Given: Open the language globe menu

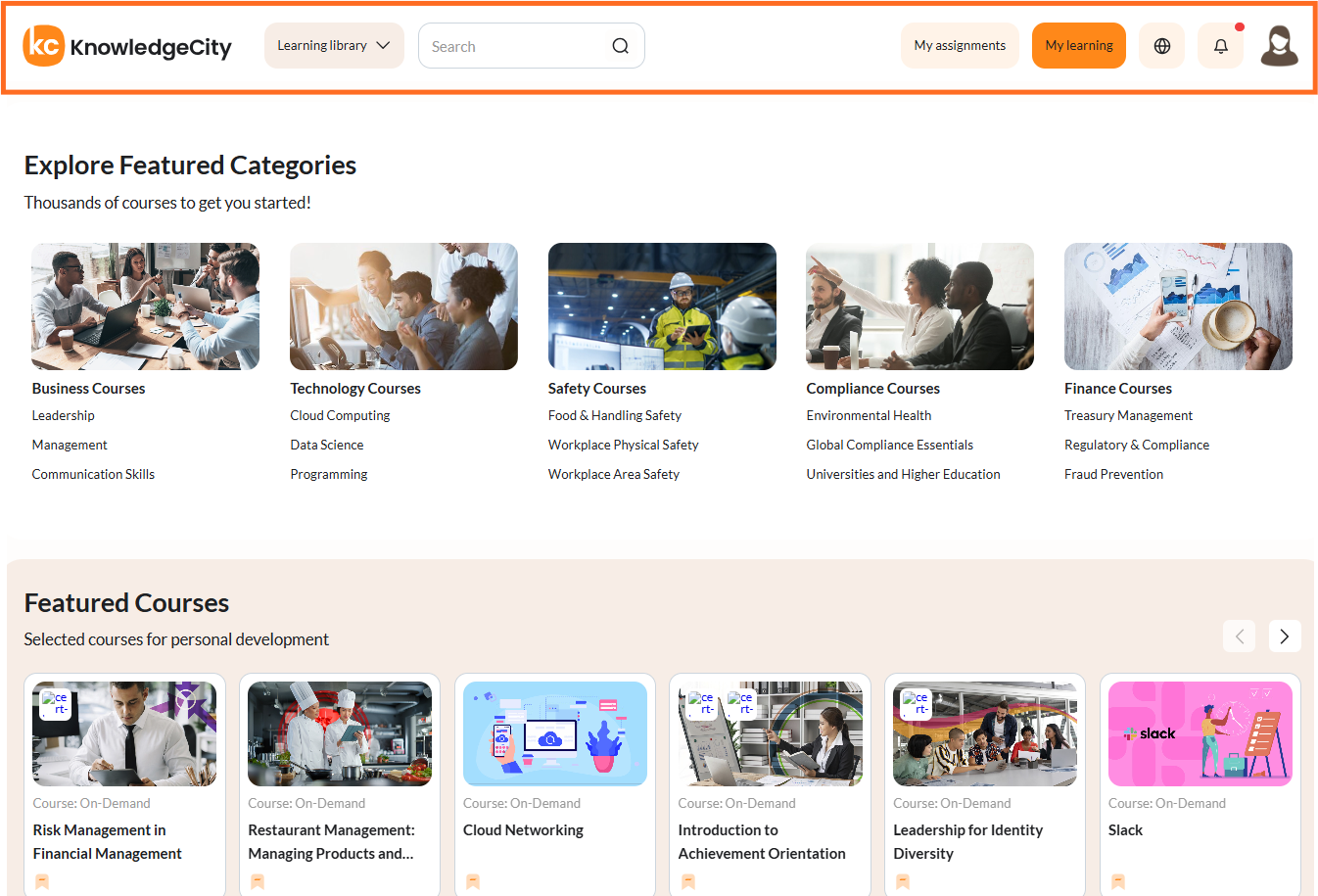Looking at the screenshot, I should 1162,46.
